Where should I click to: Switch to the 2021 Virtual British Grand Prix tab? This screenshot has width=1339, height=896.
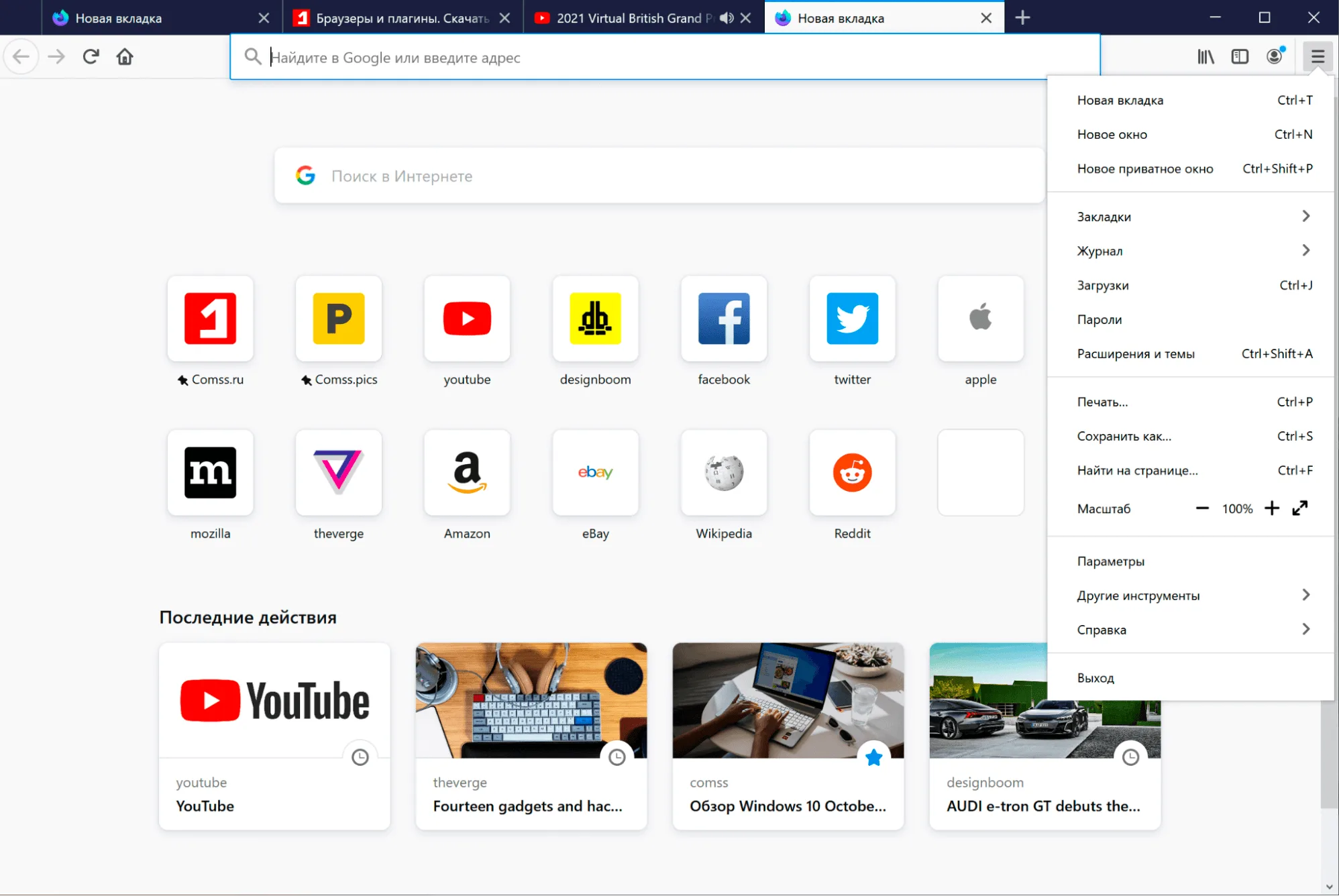point(643,18)
